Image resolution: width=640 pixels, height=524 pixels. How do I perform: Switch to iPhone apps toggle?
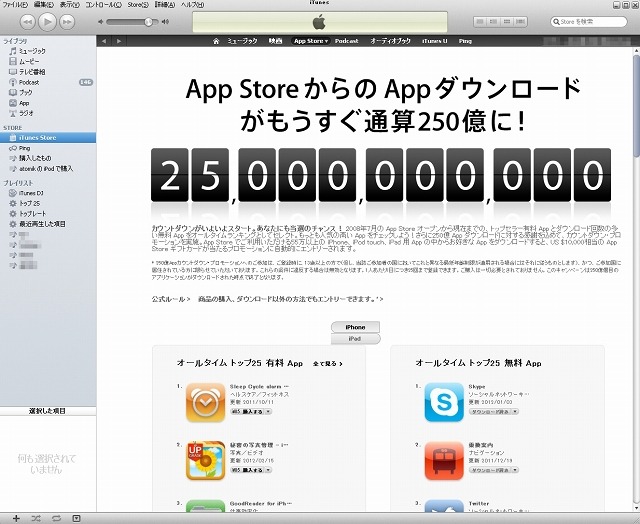coord(355,327)
